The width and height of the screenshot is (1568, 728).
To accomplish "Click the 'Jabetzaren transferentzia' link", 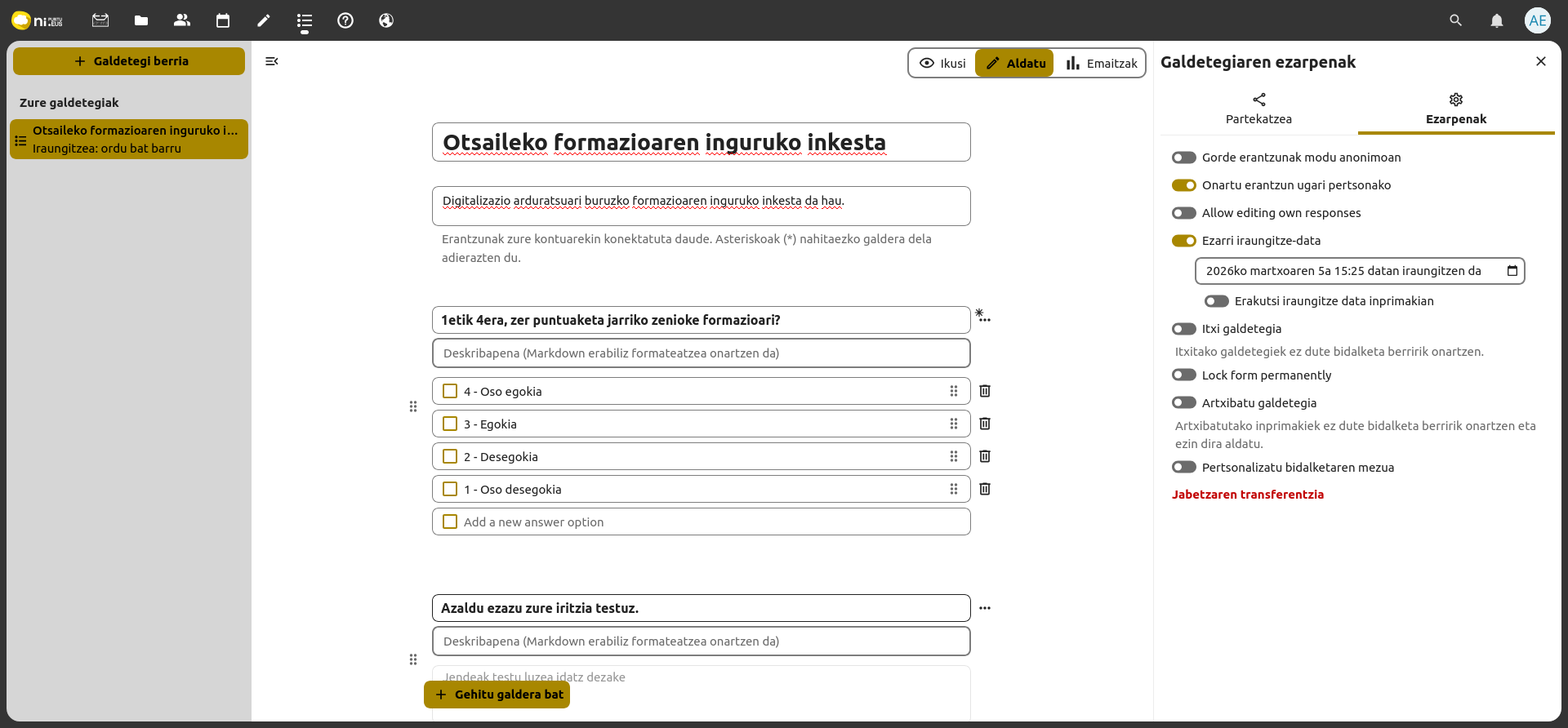I will coord(1247,495).
